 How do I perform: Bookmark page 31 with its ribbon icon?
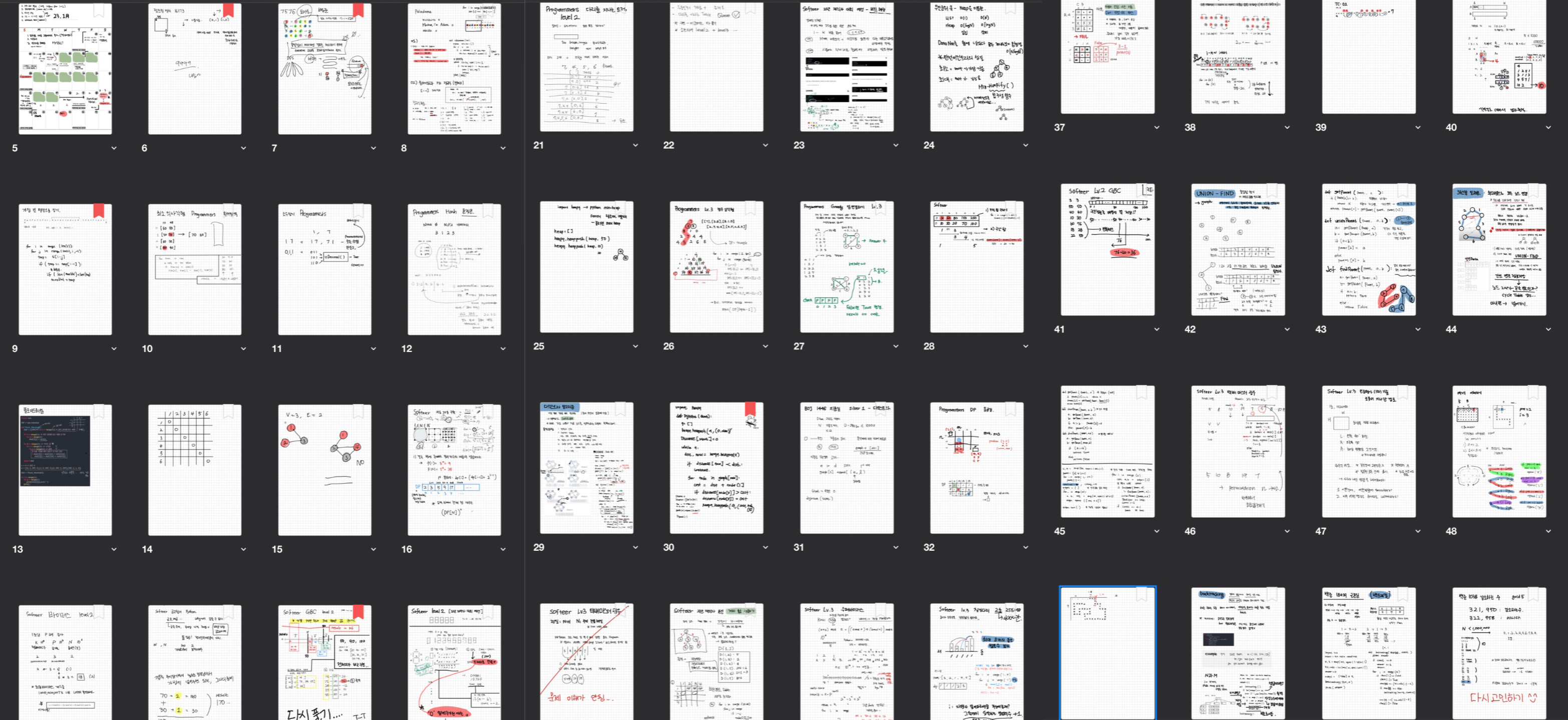pos(881,410)
